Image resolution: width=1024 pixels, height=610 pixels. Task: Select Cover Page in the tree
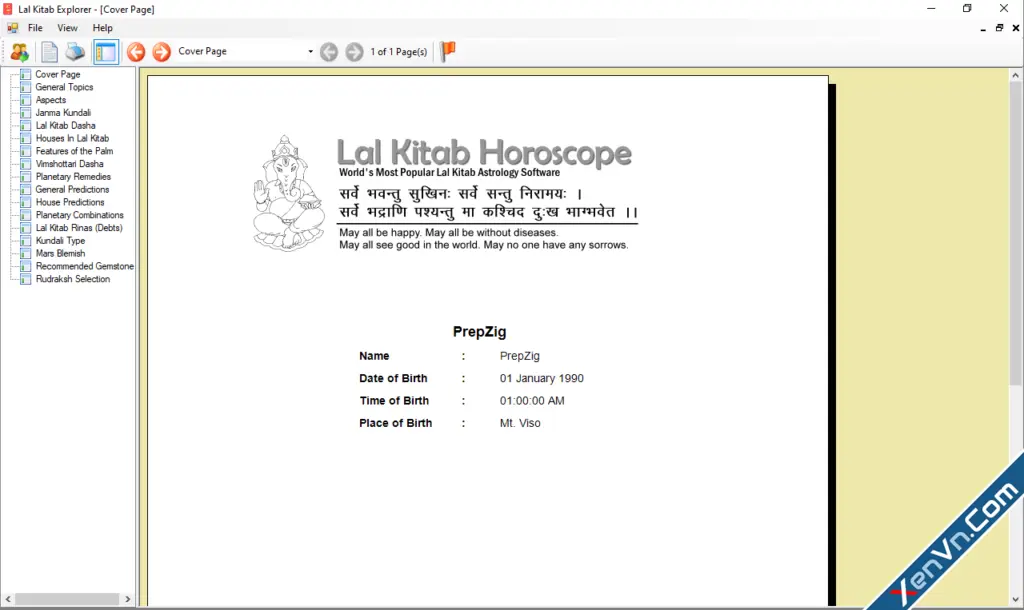[57, 74]
